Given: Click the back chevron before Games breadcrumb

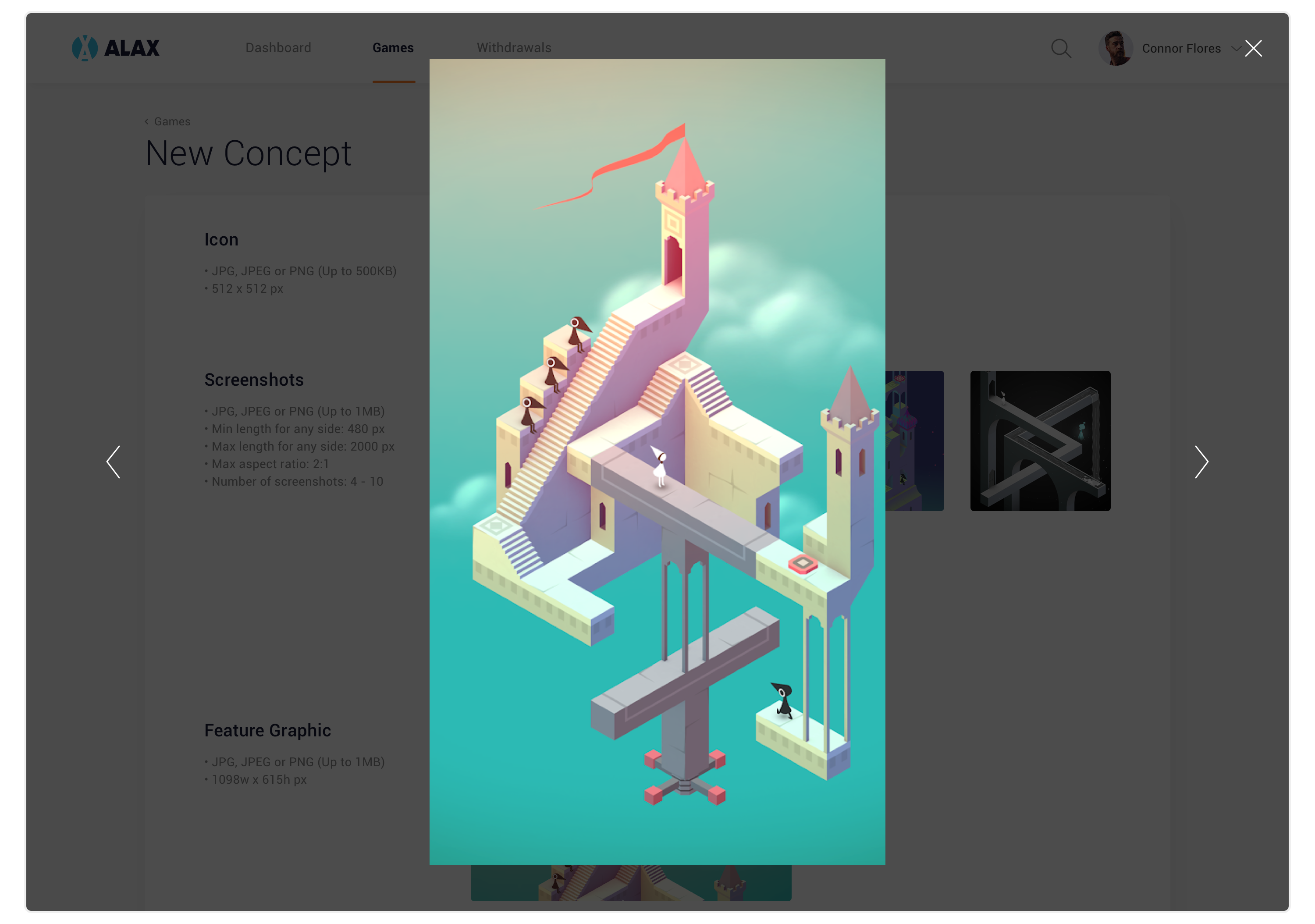Looking at the screenshot, I should click(146, 121).
